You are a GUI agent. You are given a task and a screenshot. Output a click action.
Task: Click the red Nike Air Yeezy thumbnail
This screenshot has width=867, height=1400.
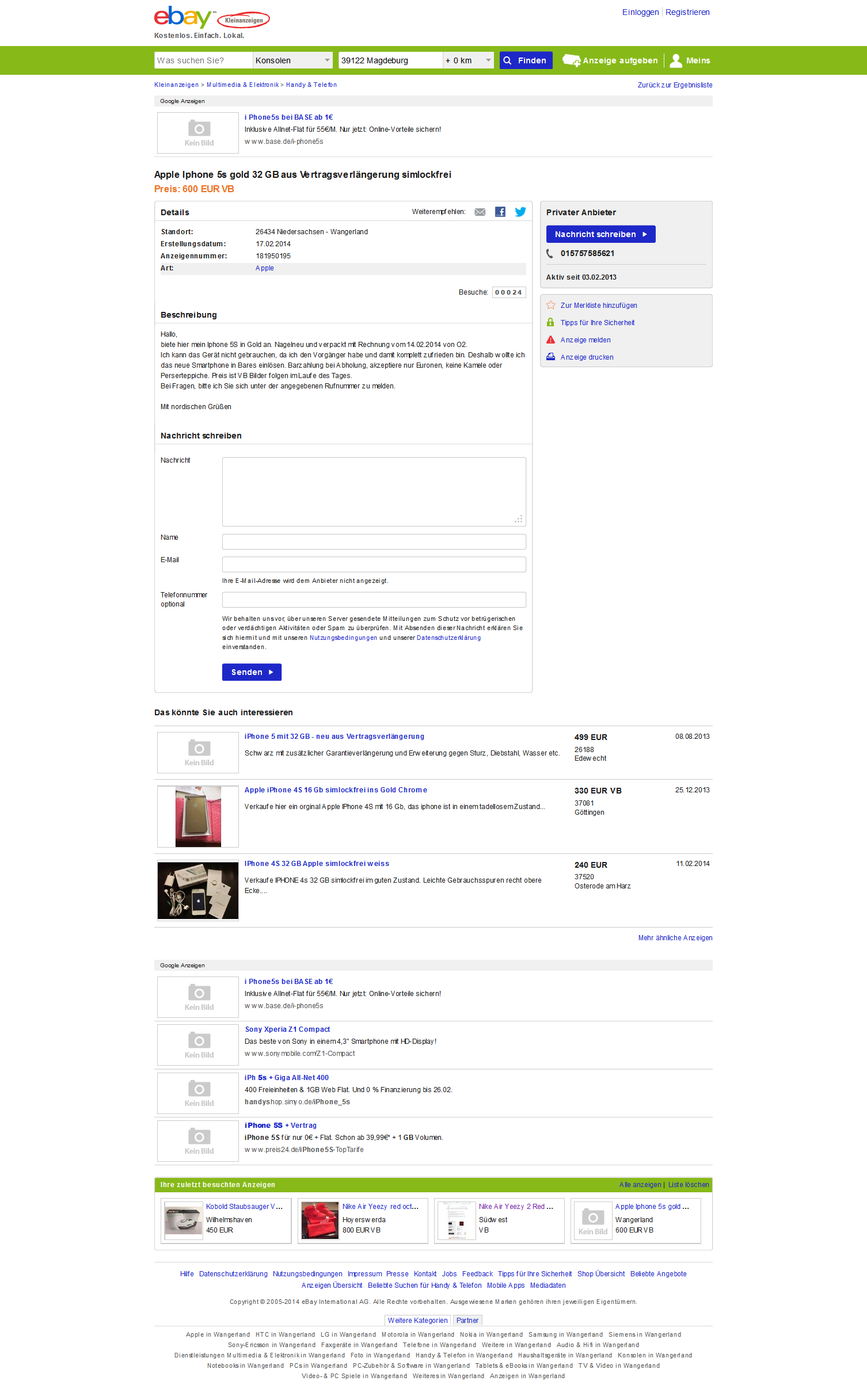pyautogui.click(x=320, y=1220)
